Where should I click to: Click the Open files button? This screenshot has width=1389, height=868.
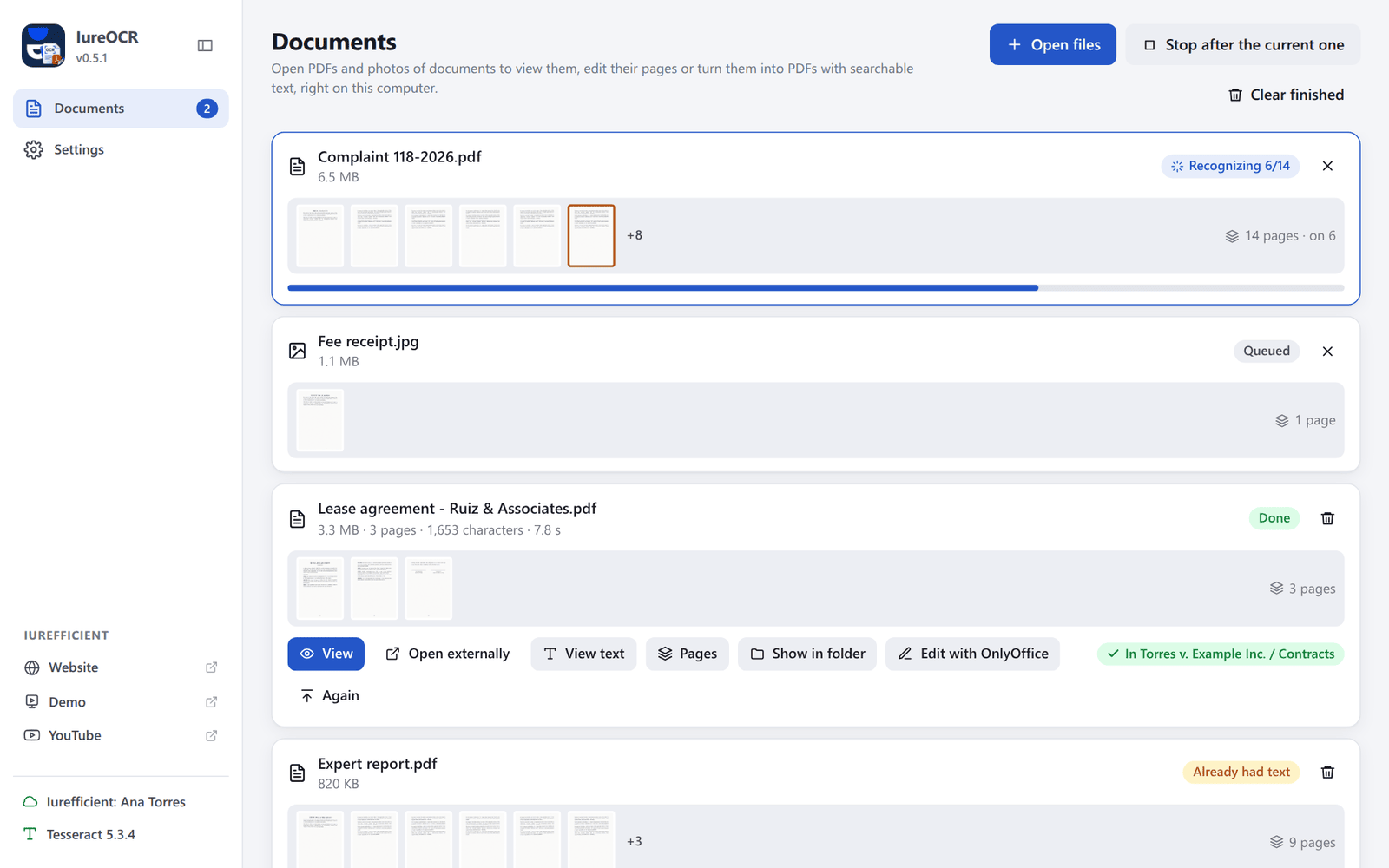click(x=1052, y=44)
